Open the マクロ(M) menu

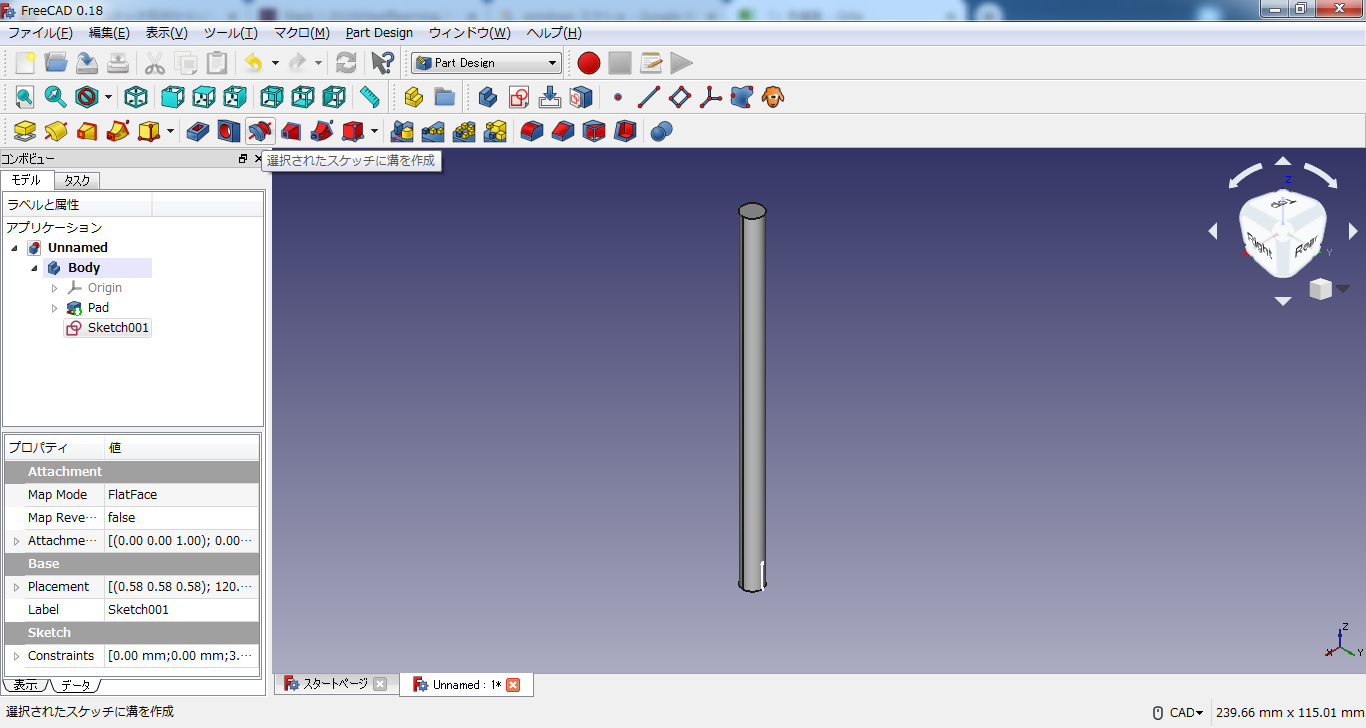click(x=301, y=33)
